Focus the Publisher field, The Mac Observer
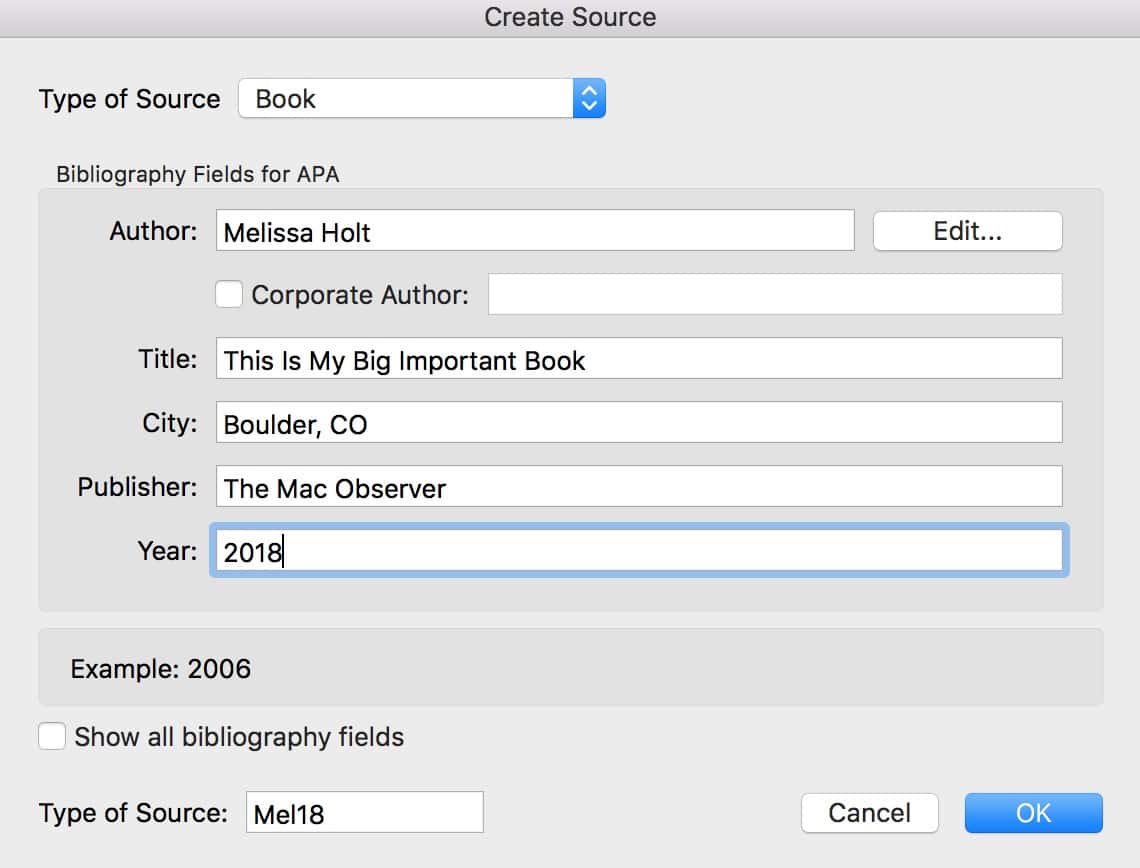 [x=638, y=487]
